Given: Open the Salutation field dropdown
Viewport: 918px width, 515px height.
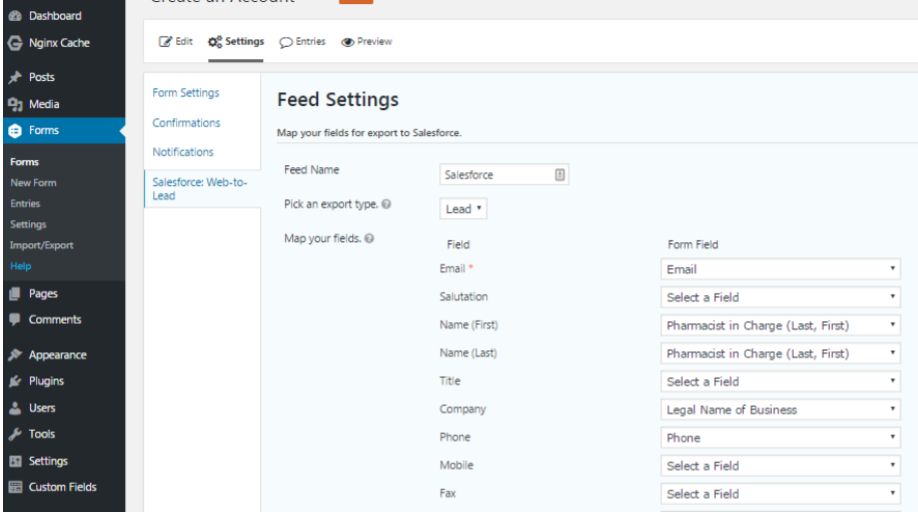Looking at the screenshot, I should pyautogui.click(x=780, y=297).
